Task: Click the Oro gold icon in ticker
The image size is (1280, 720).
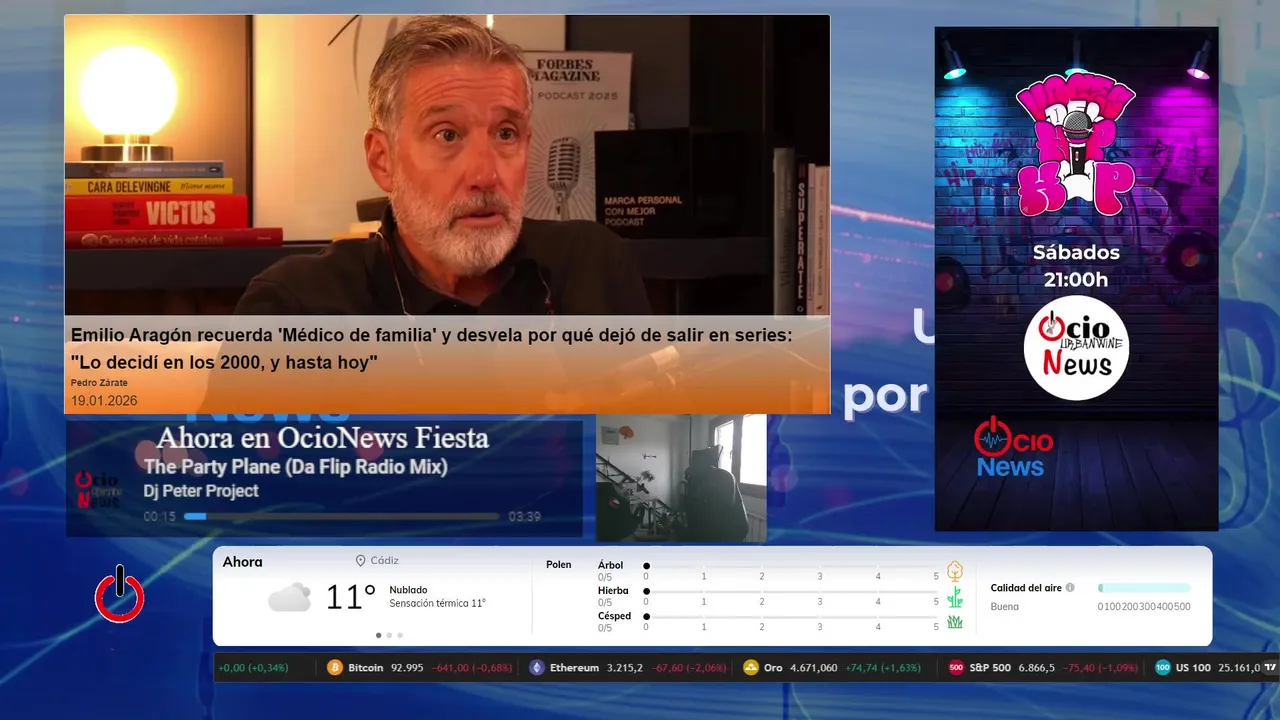Action: (x=751, y=668)
